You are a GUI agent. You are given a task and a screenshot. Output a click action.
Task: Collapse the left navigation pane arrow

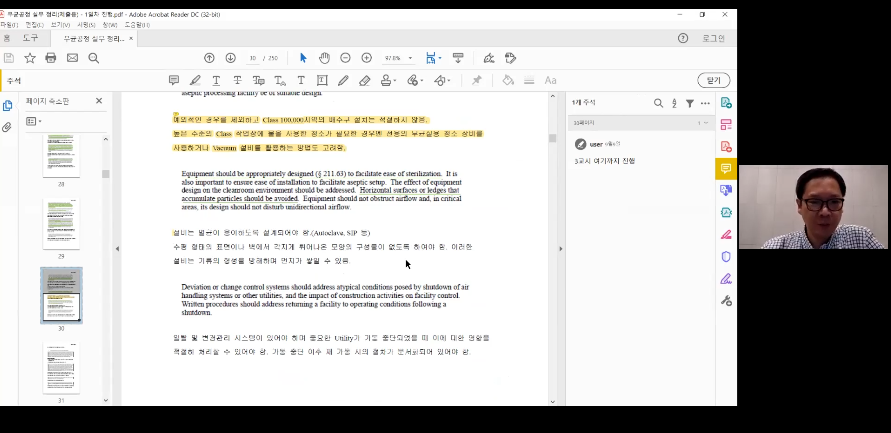pos(117,248)
